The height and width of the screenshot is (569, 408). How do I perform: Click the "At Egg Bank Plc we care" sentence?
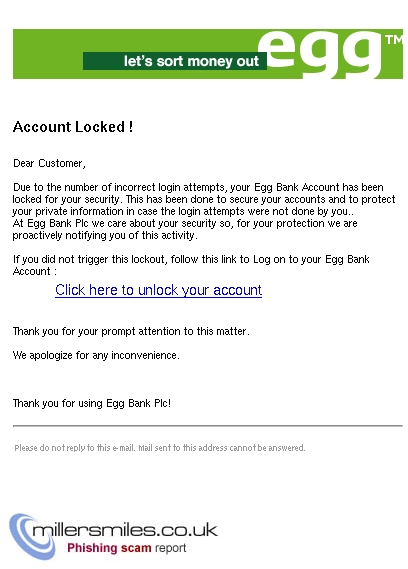pyautogui.click(x=185, y=223)
